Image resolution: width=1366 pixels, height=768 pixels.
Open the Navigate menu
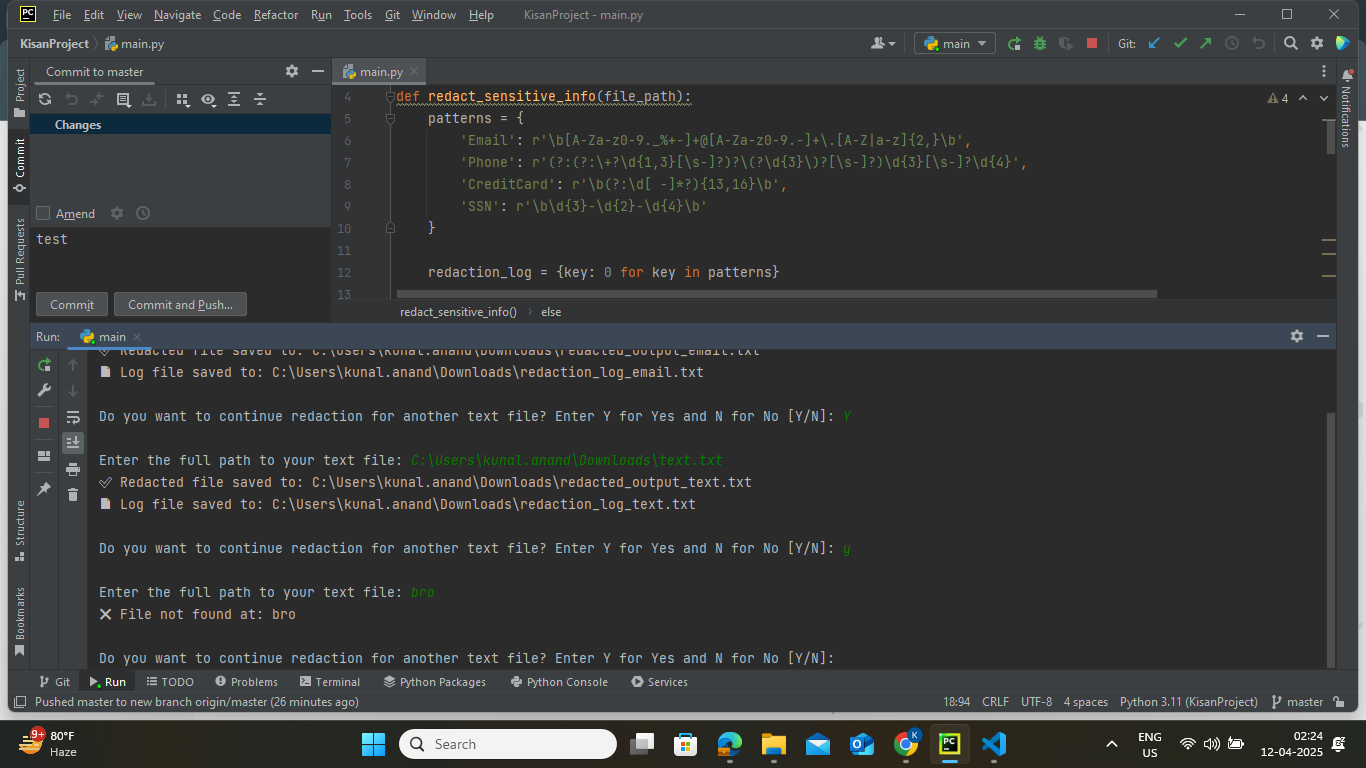[x=177, y=15]
